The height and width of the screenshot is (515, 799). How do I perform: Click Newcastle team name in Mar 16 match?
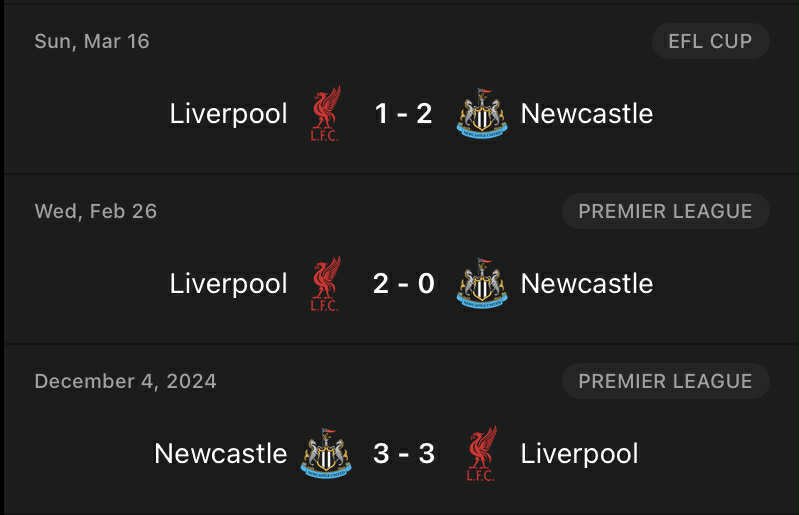587,114
